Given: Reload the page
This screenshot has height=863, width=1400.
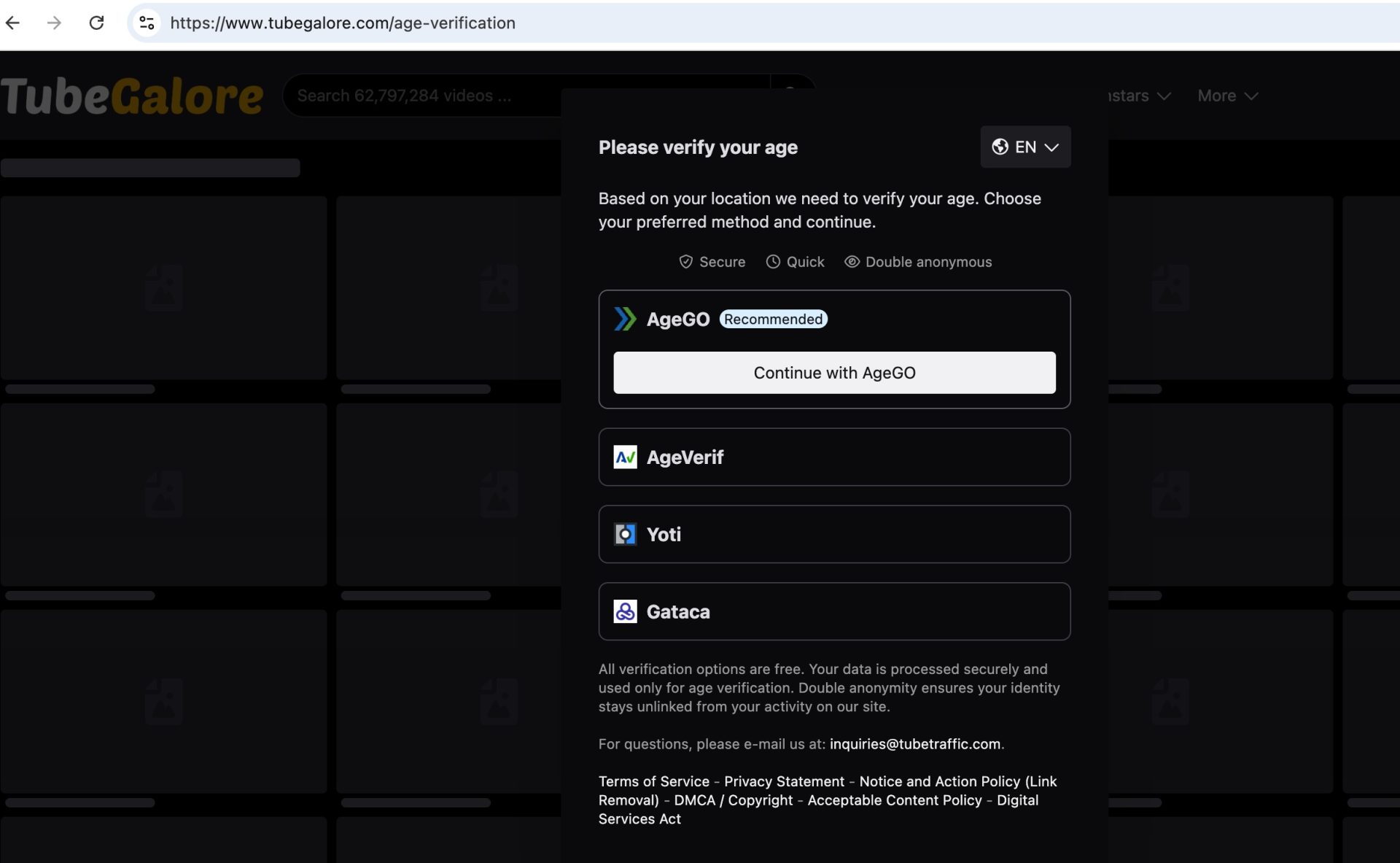Looking at the screenshot, I should 96,23.
